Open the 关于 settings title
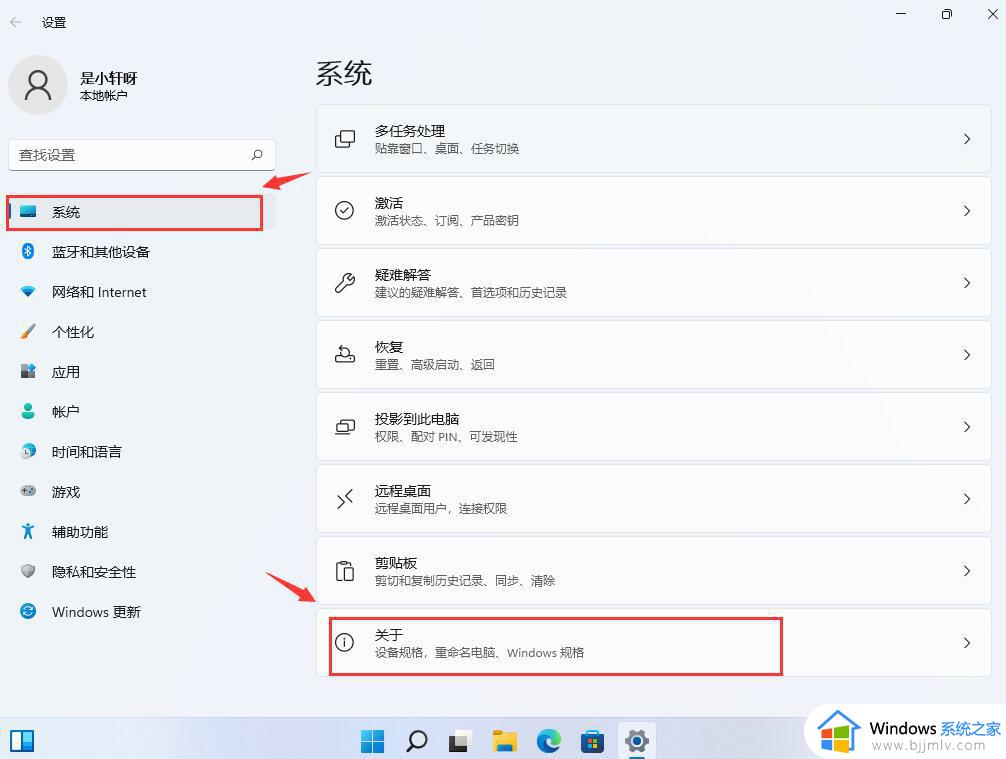 389,635
